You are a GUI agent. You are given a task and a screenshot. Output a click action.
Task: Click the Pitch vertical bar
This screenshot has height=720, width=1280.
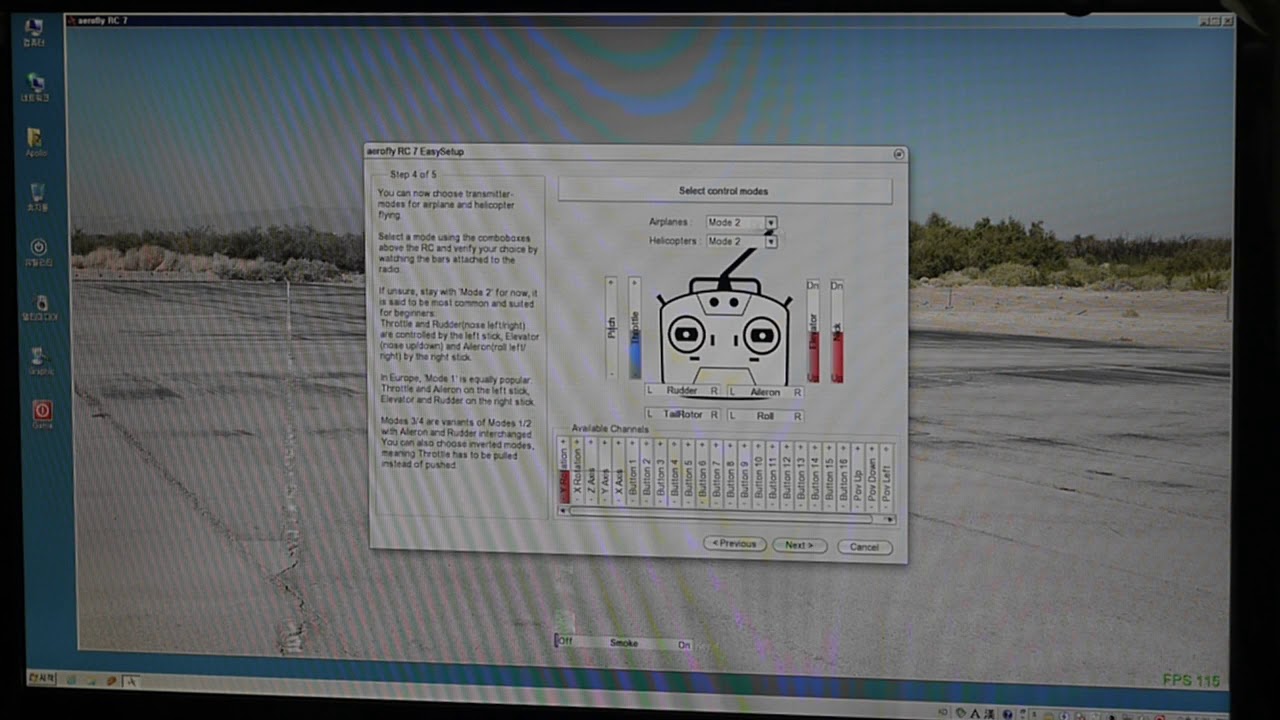click(x=612, y=327)
